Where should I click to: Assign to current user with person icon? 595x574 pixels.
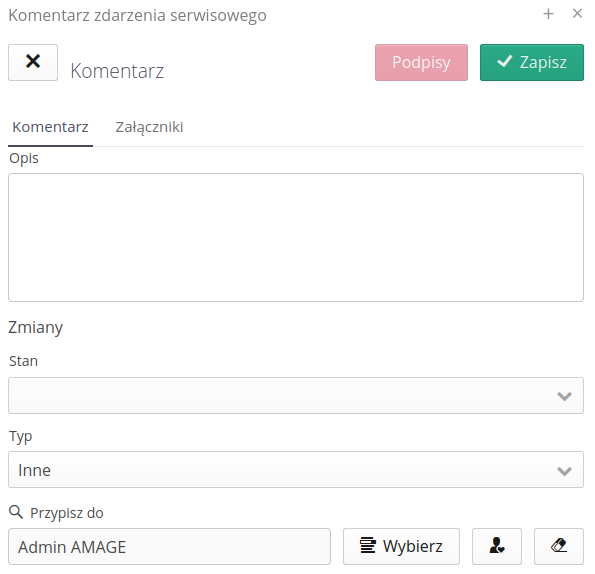pyautogui.click(x=497, y=546)
